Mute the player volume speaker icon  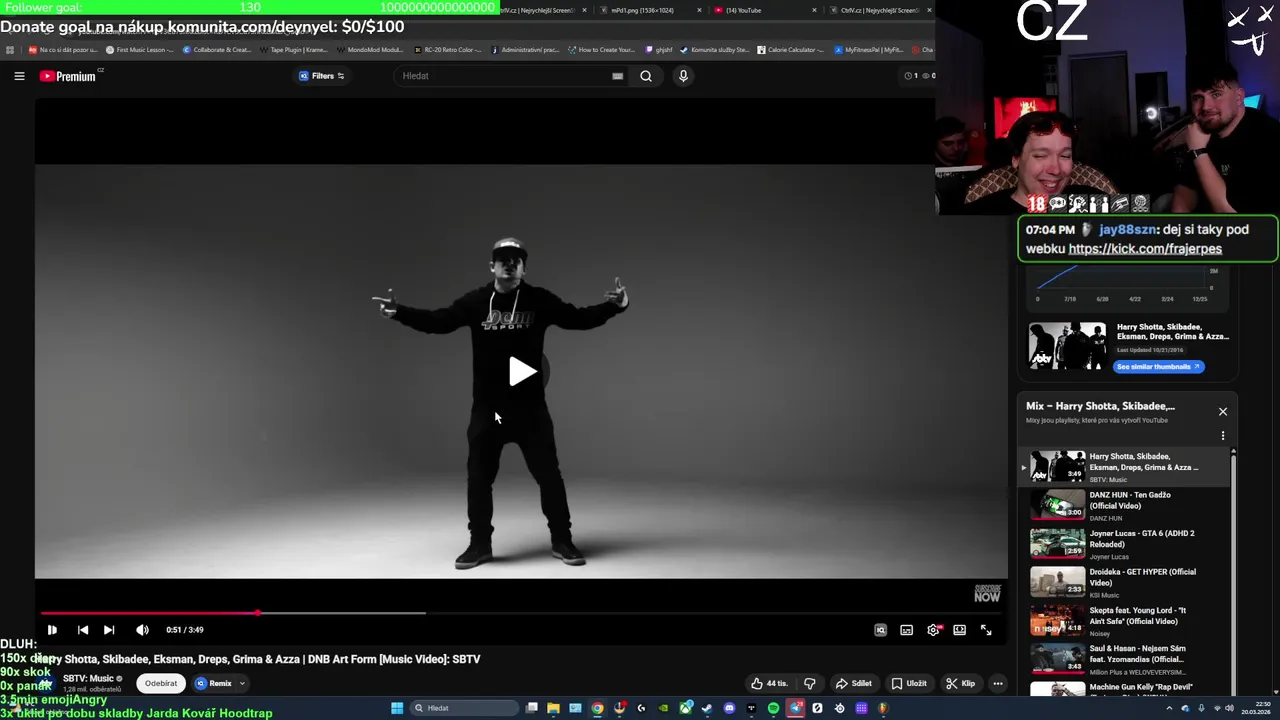coord(142,630)
